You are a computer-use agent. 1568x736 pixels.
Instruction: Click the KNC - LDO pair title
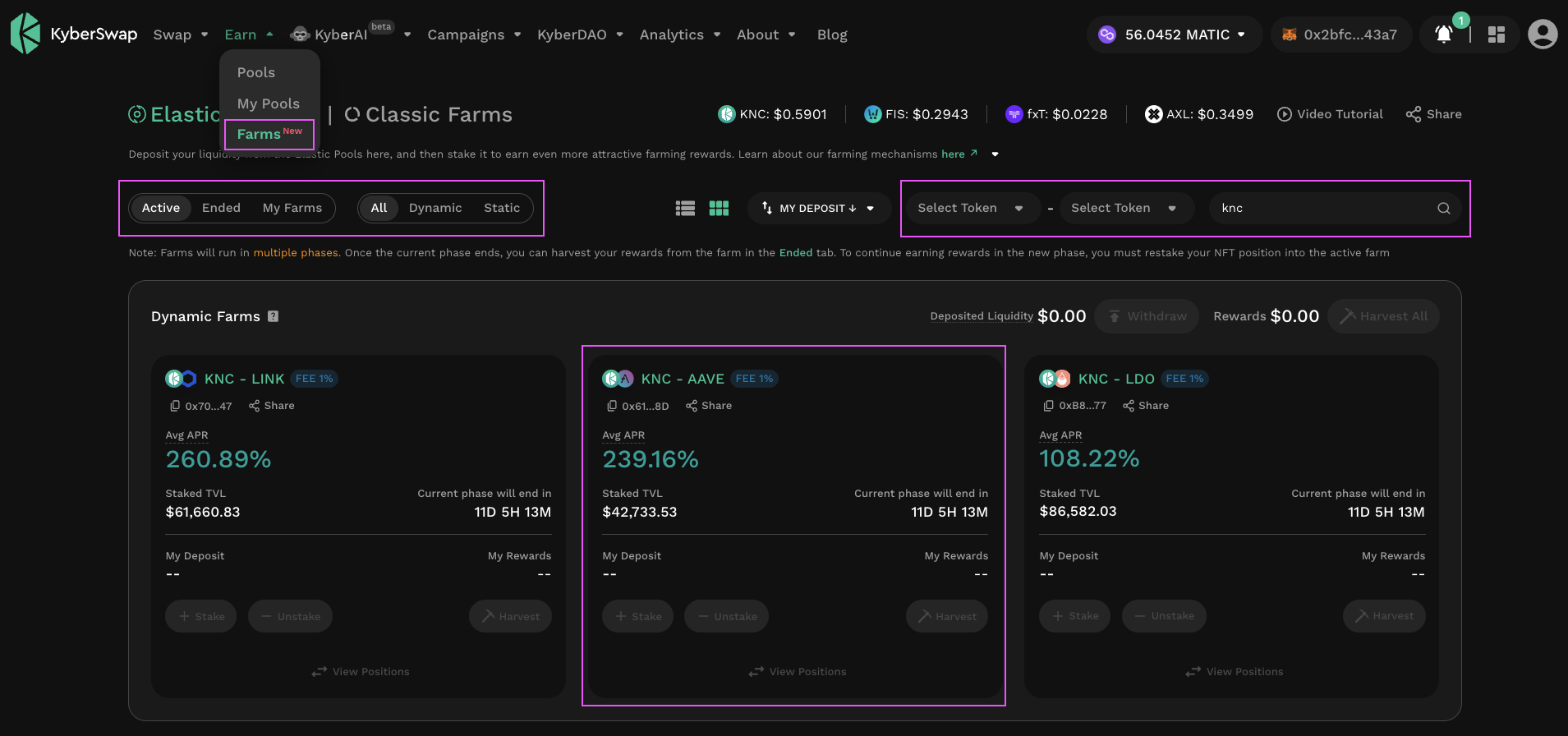(1116, 379)
